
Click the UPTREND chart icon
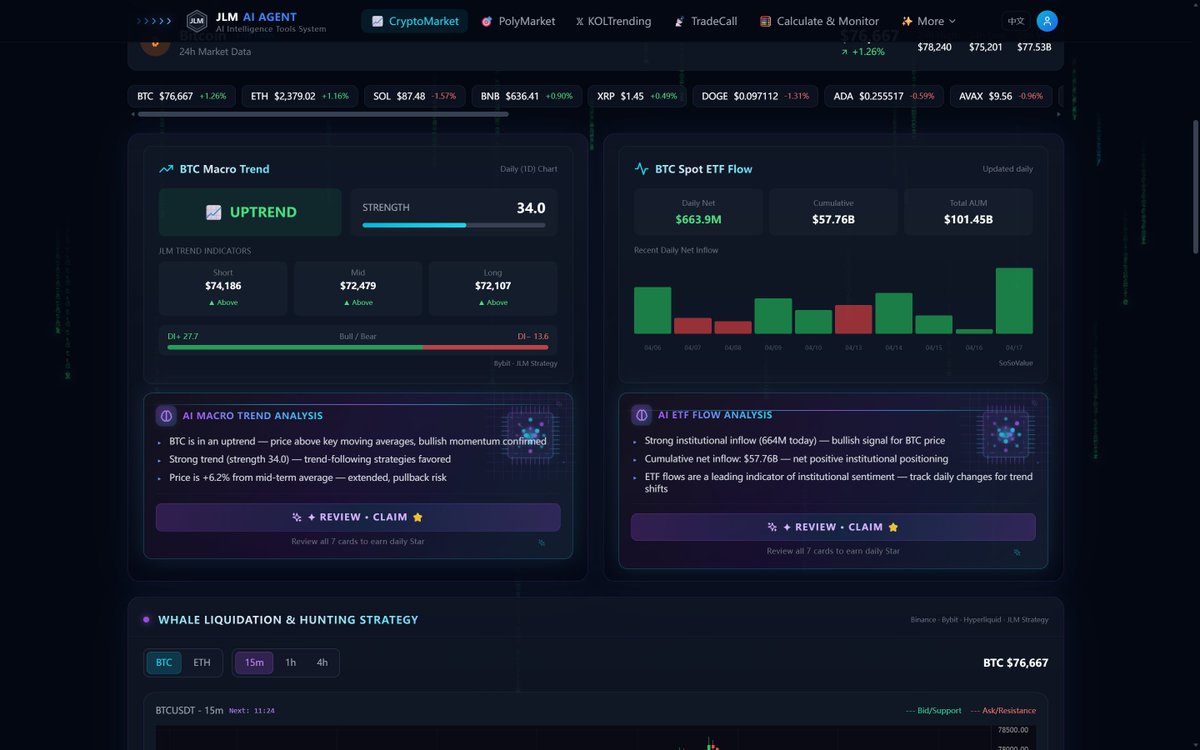(213, 212)
